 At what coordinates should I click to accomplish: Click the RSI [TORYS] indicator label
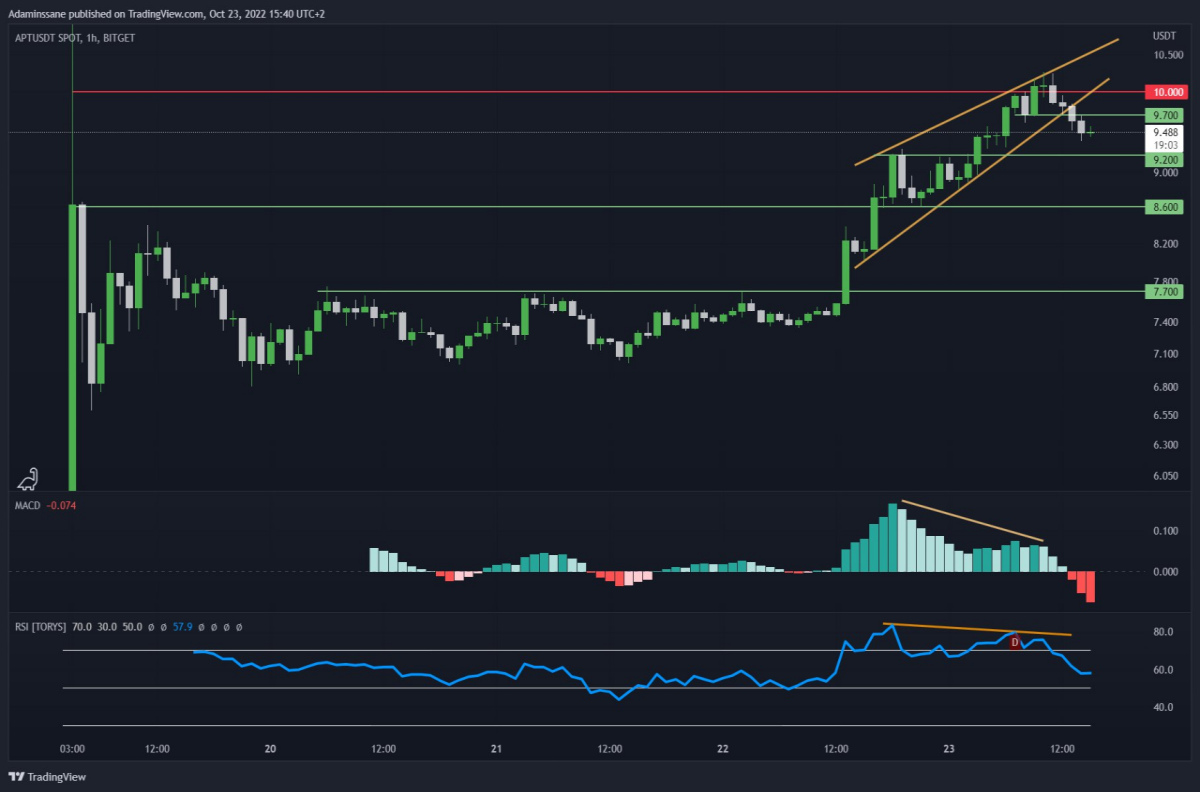click(x=41, y=627)
